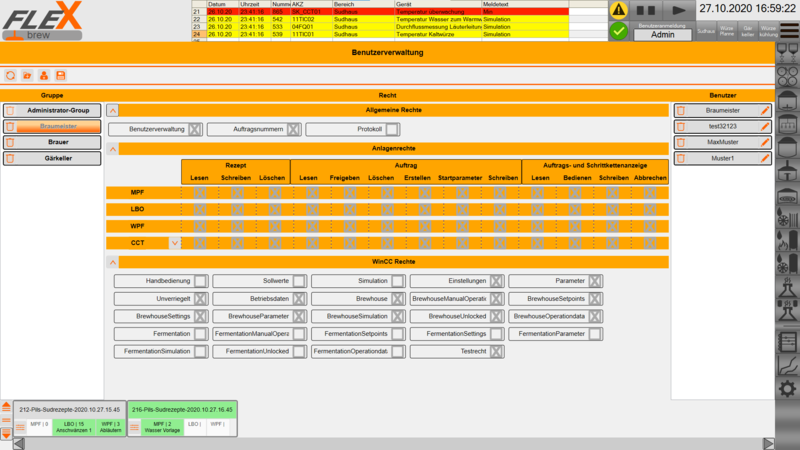Toggle the Handbedienung checkbox
This screenshot has width=800, height=450.
pyautogui.click(x=201, y=282)
